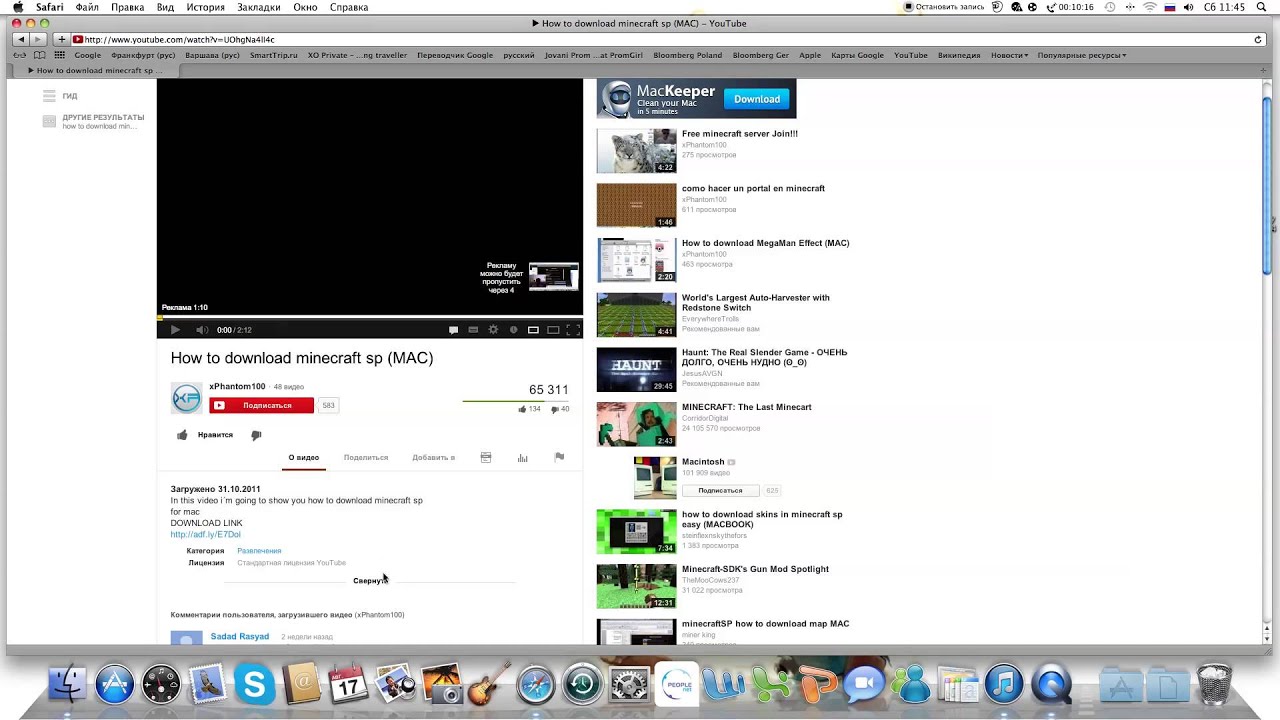Reload the page with the refresh icon
Screen dimensions: 1280x720
coord(1258,40)
